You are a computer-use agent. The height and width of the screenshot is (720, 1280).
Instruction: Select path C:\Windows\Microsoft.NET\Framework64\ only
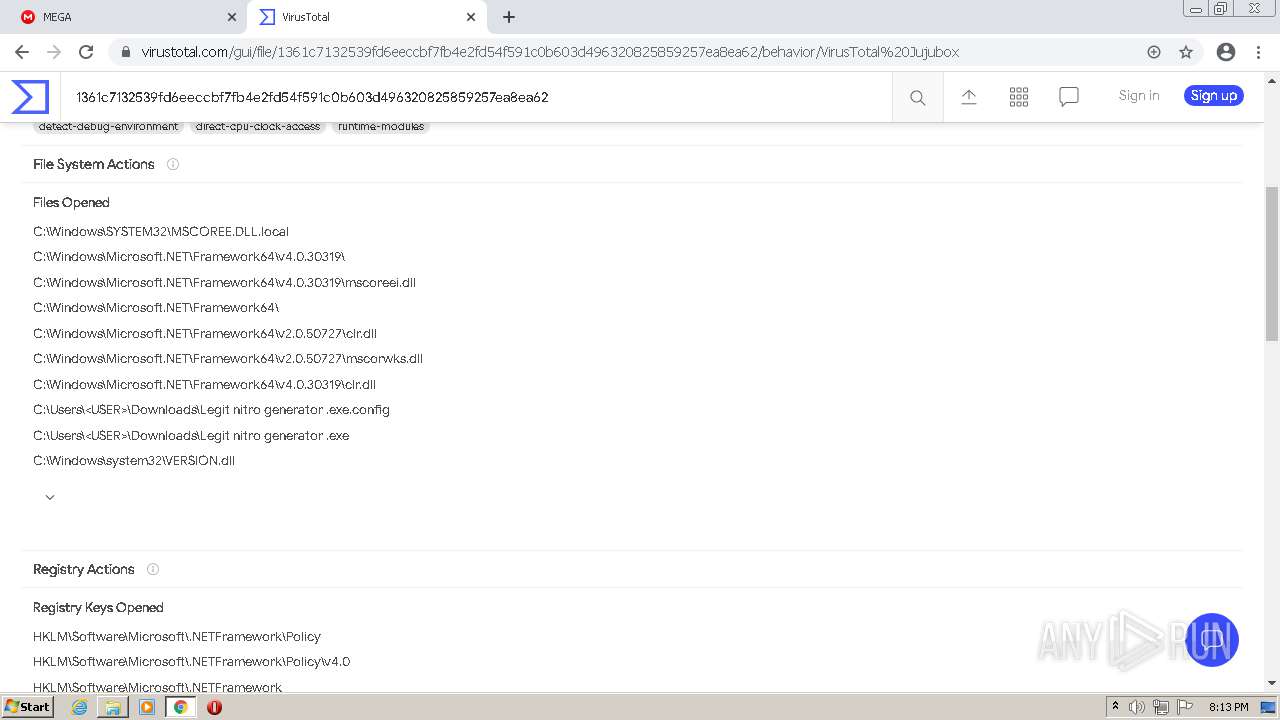(156, 307)
